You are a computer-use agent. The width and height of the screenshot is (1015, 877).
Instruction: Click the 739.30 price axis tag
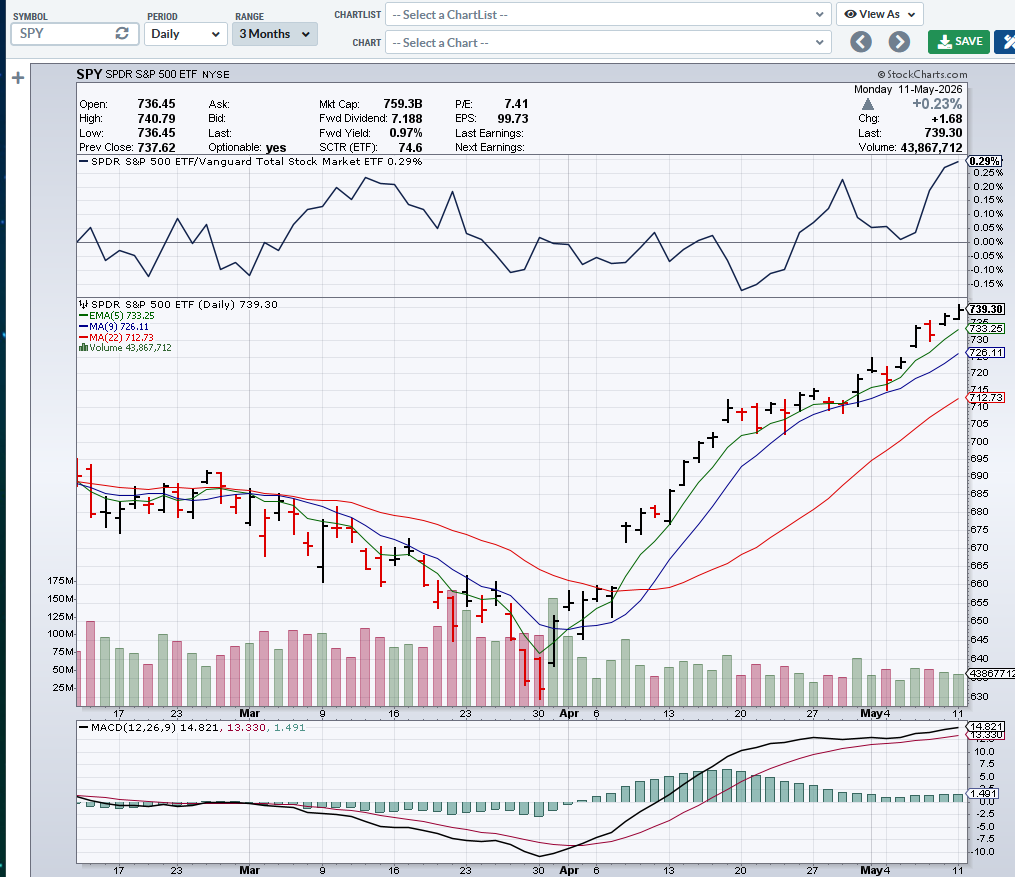tap(986, 309)
